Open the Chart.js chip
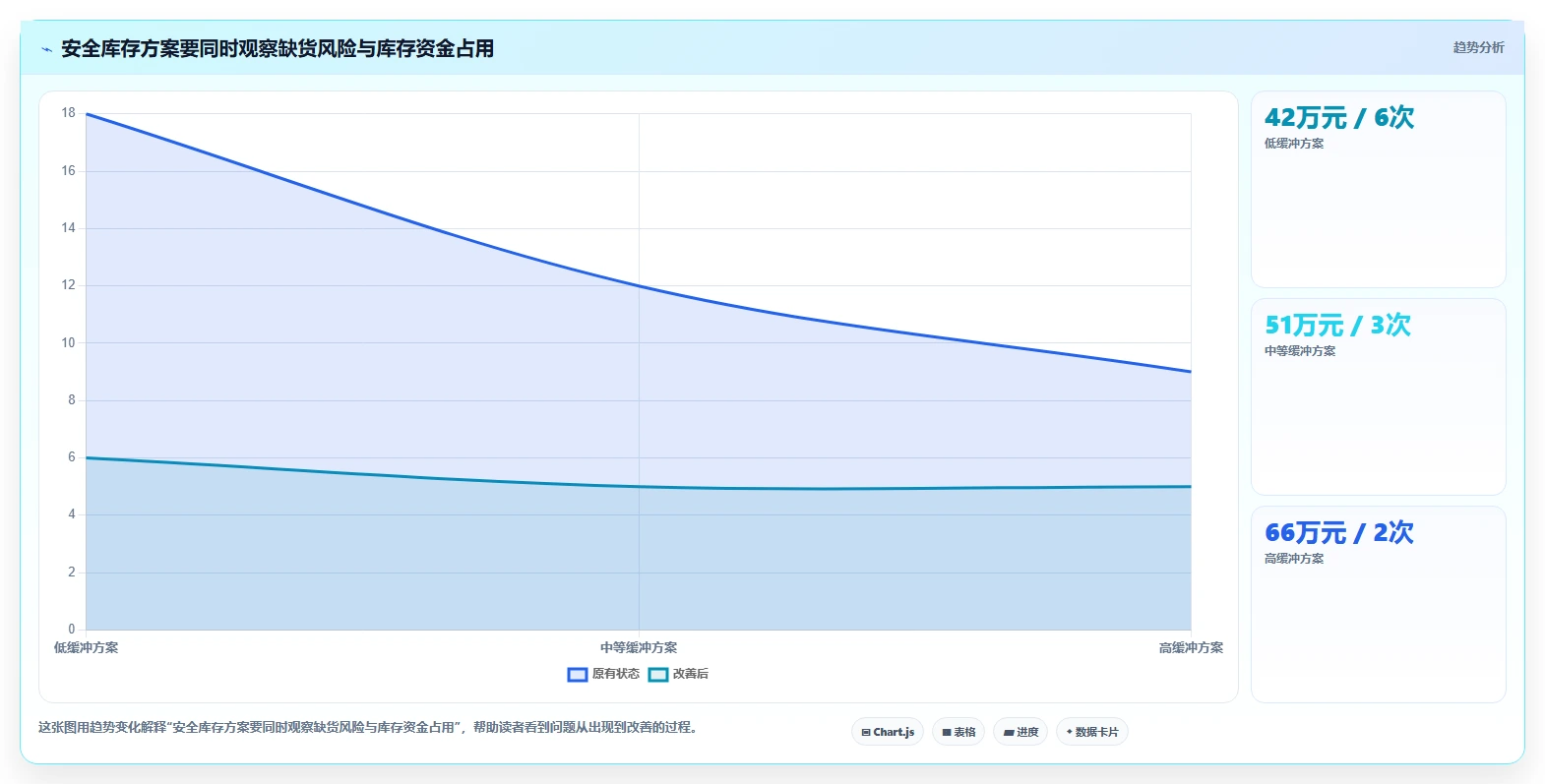This screenshot has height=784, width=1545. click(x=888, y=732)
